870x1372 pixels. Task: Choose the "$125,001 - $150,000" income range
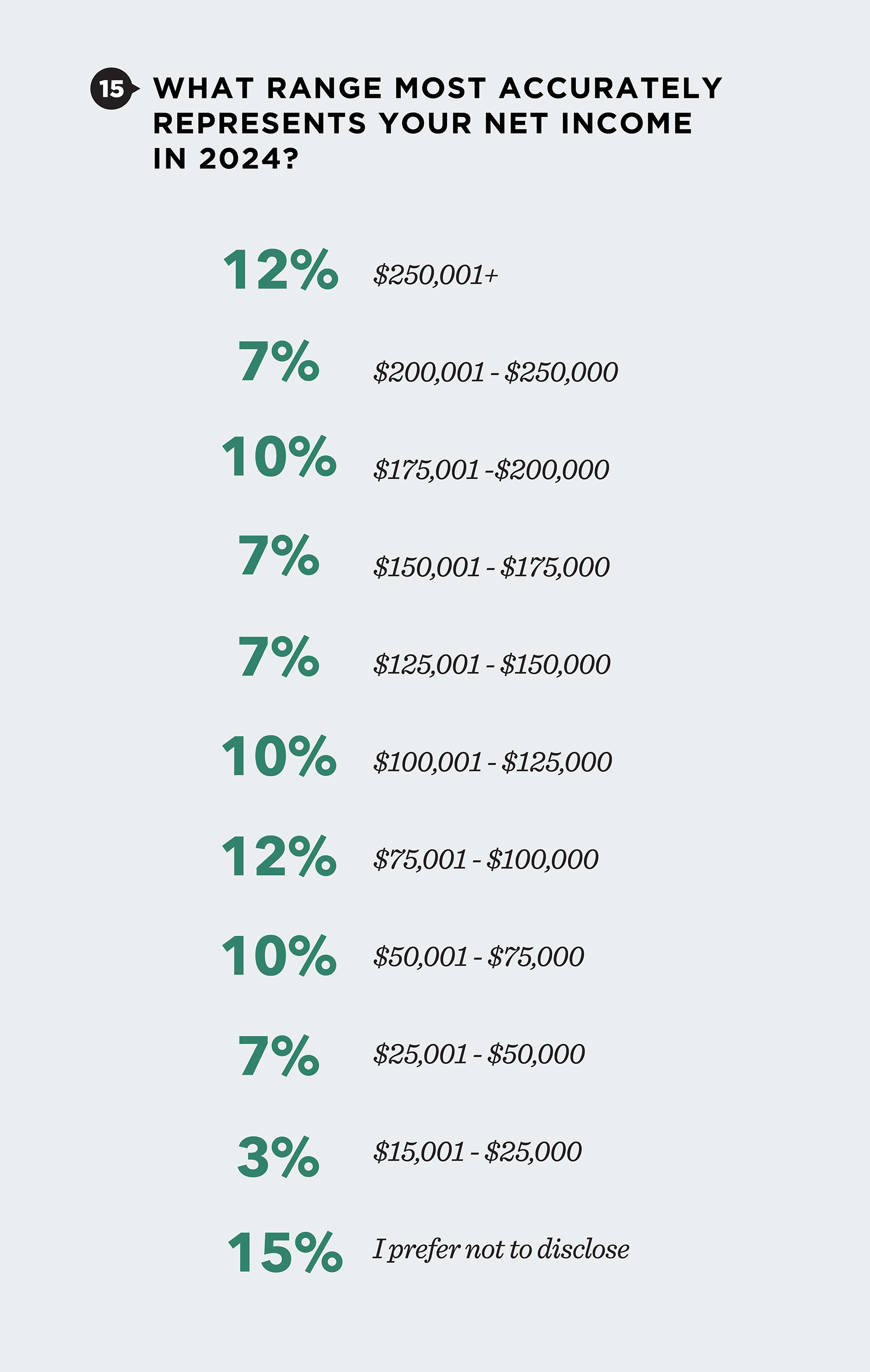tap(492, 664)
